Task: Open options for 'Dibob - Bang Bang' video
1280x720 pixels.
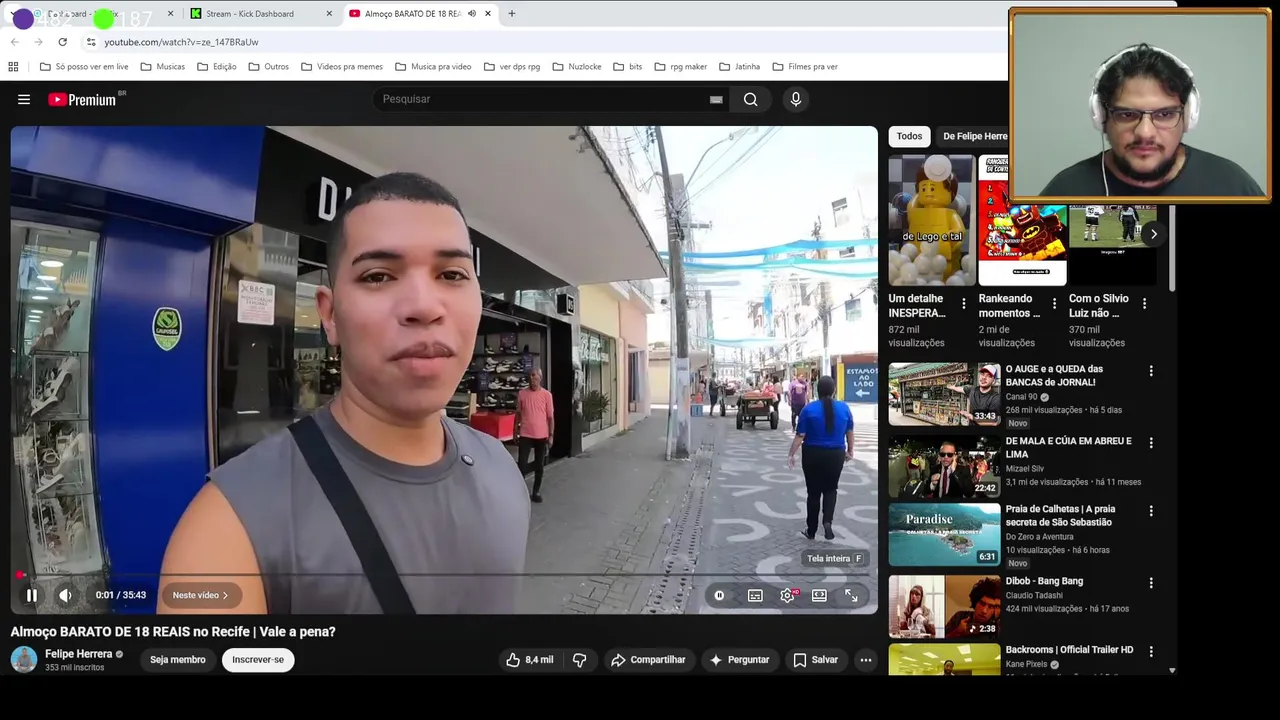Action: click(x=1151, y=583)
